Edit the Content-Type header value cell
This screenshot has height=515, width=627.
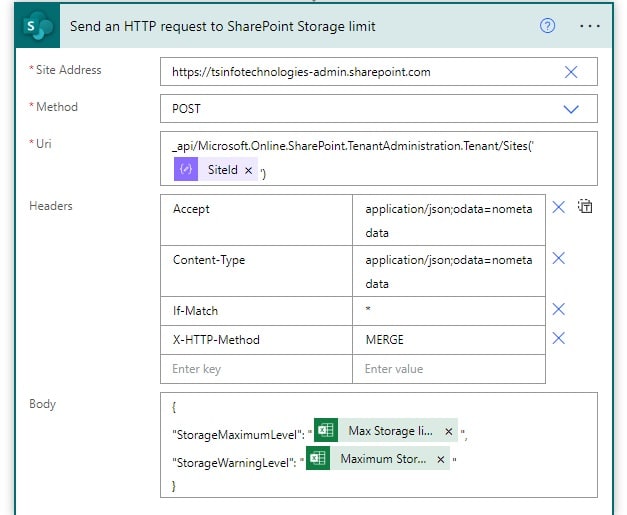(449, 271)
